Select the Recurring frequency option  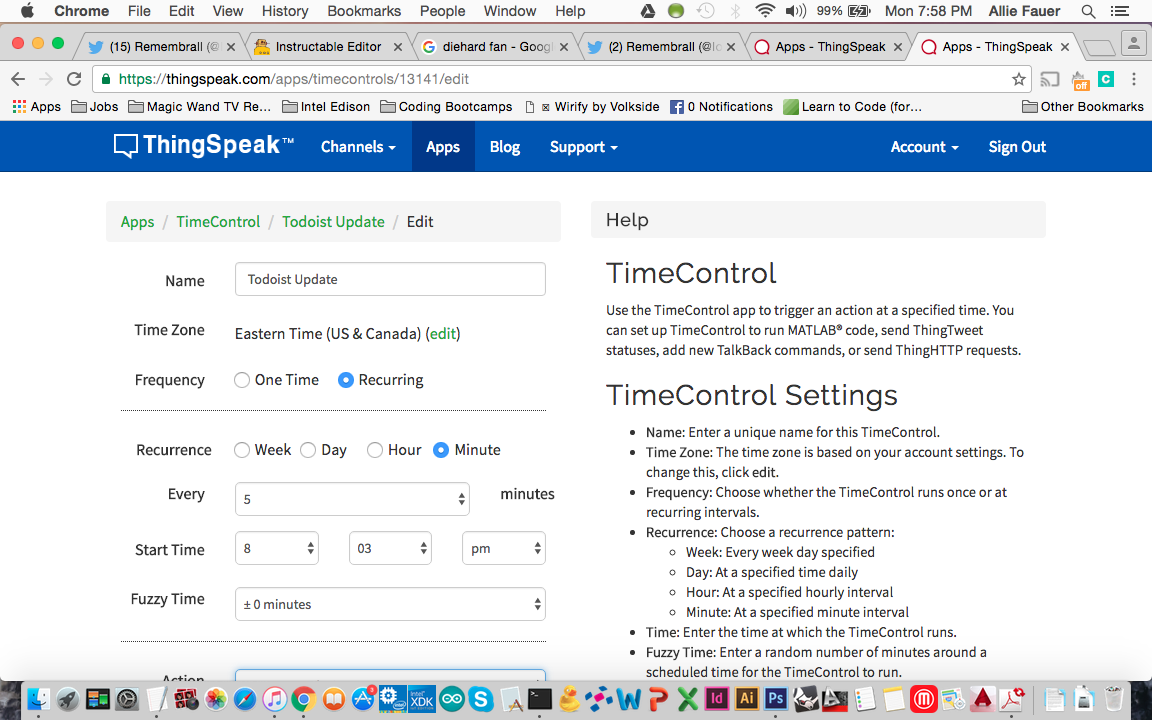click(x=345, y=381)
